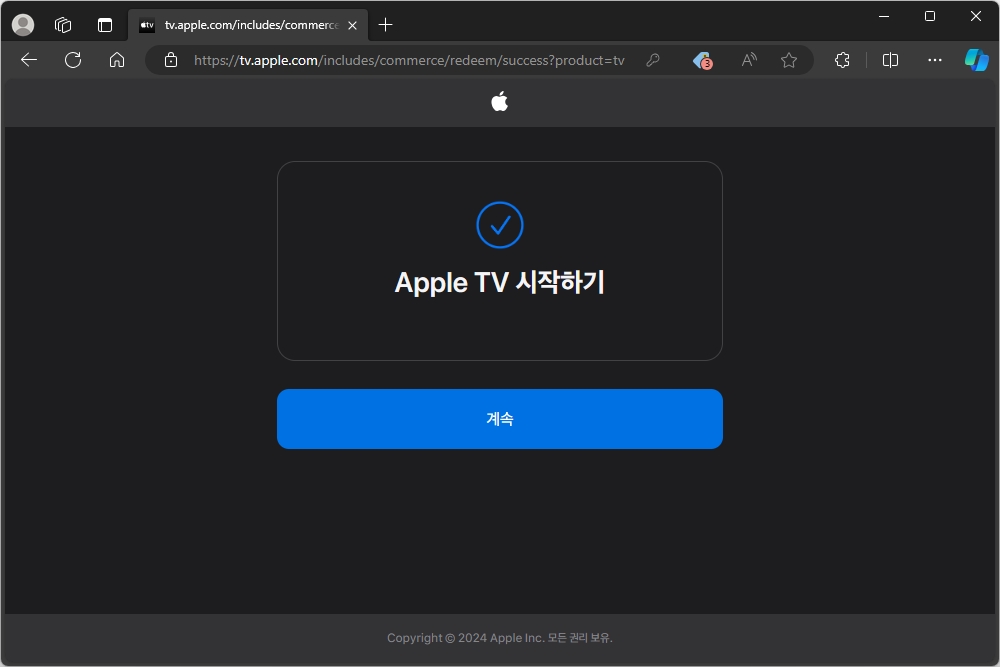
Task: View site information lock icon
Action: tap(170, 60)
